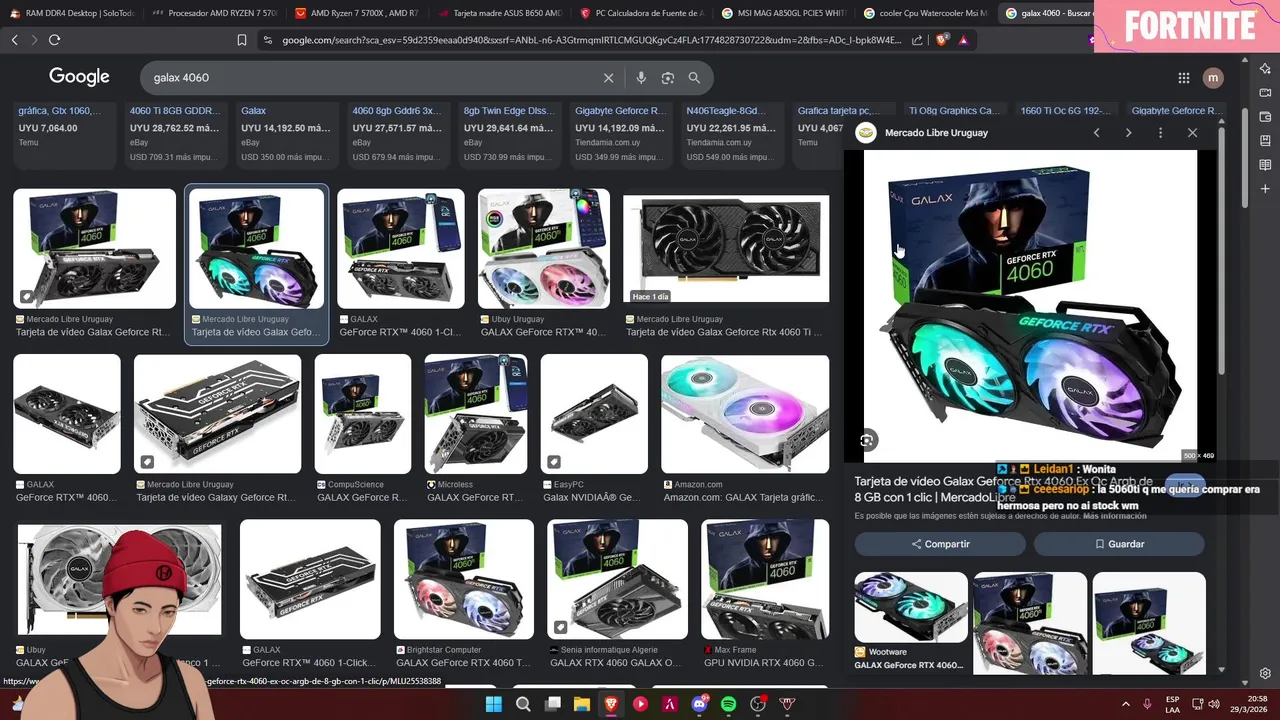
Task: Open Google Lens image search
Action: [x=668, y=78]
